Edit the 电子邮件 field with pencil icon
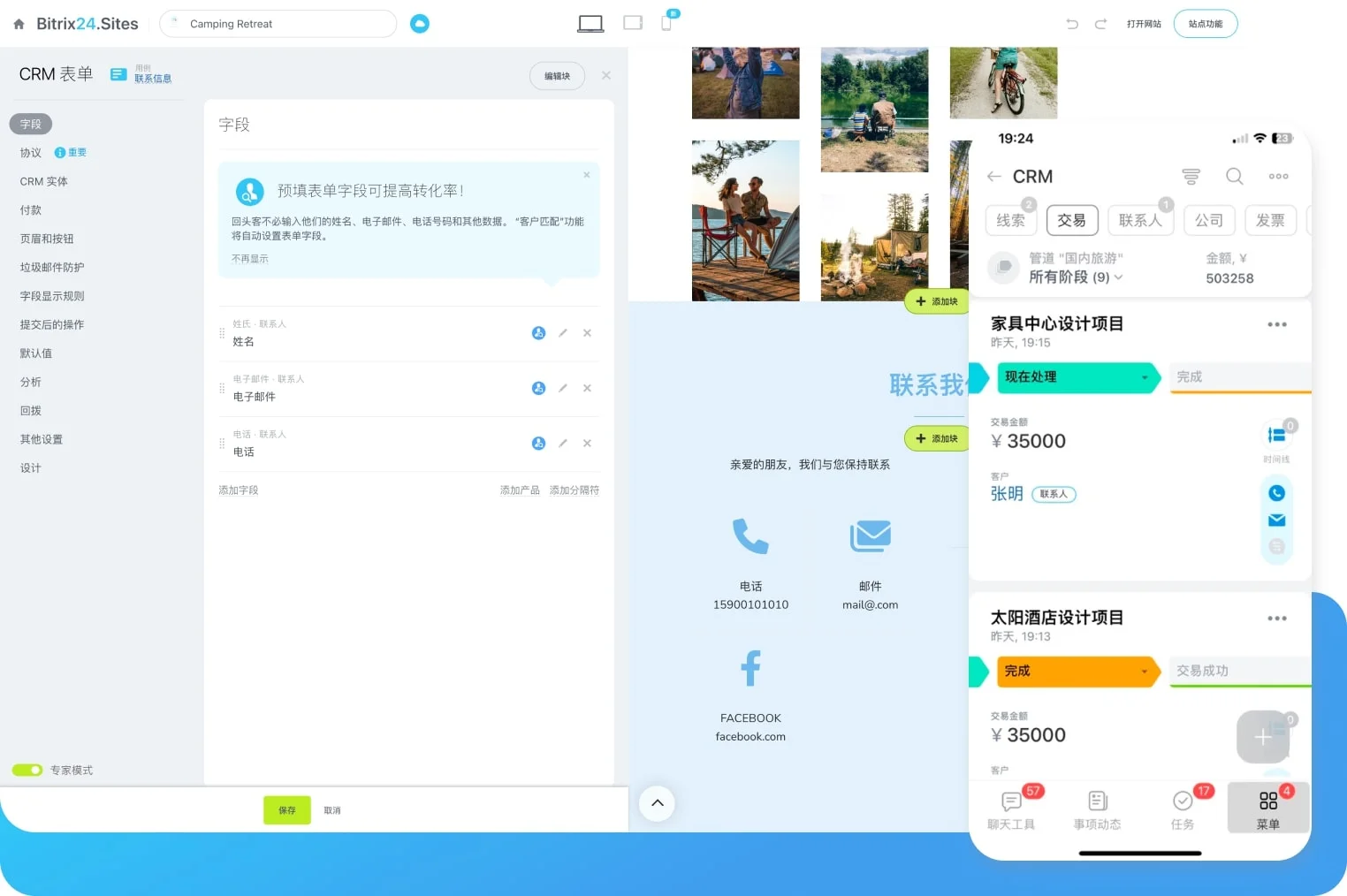This screenshot has width=1347, height=896. click(x=563, y=388)
